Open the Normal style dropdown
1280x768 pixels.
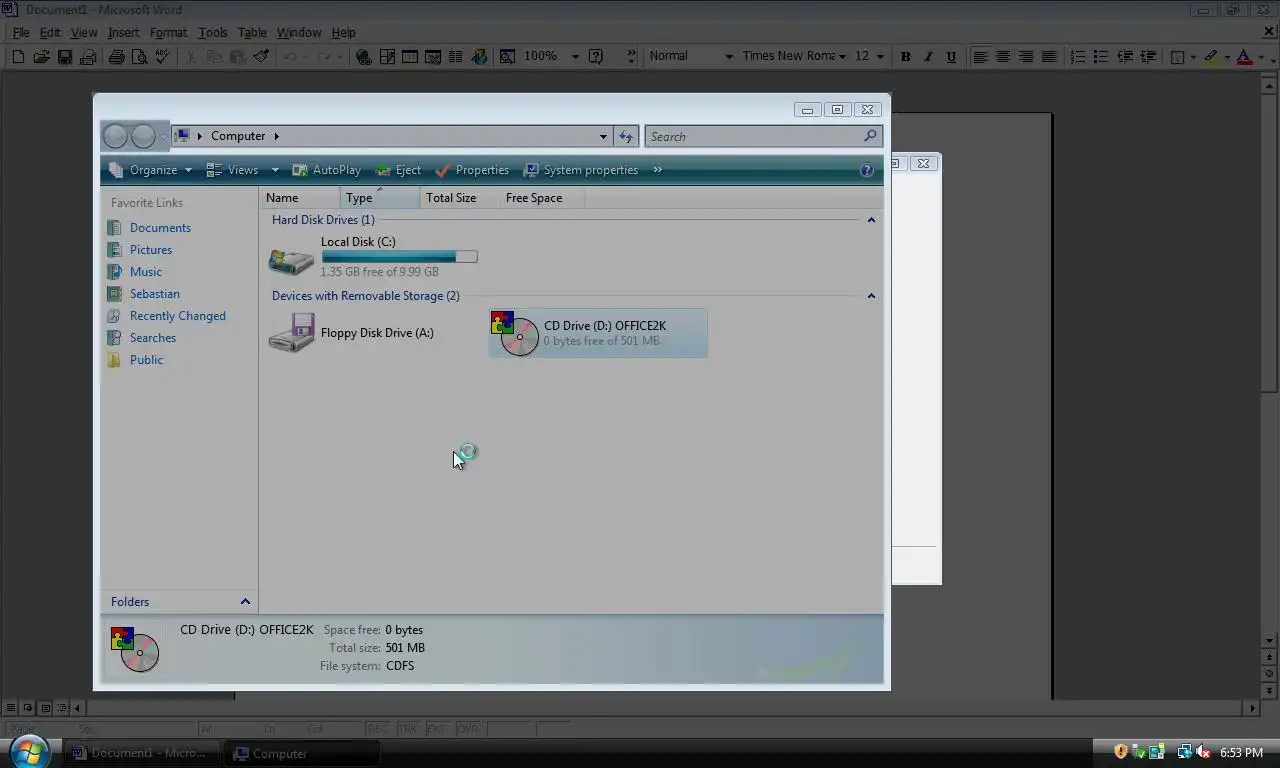[728, 57]
